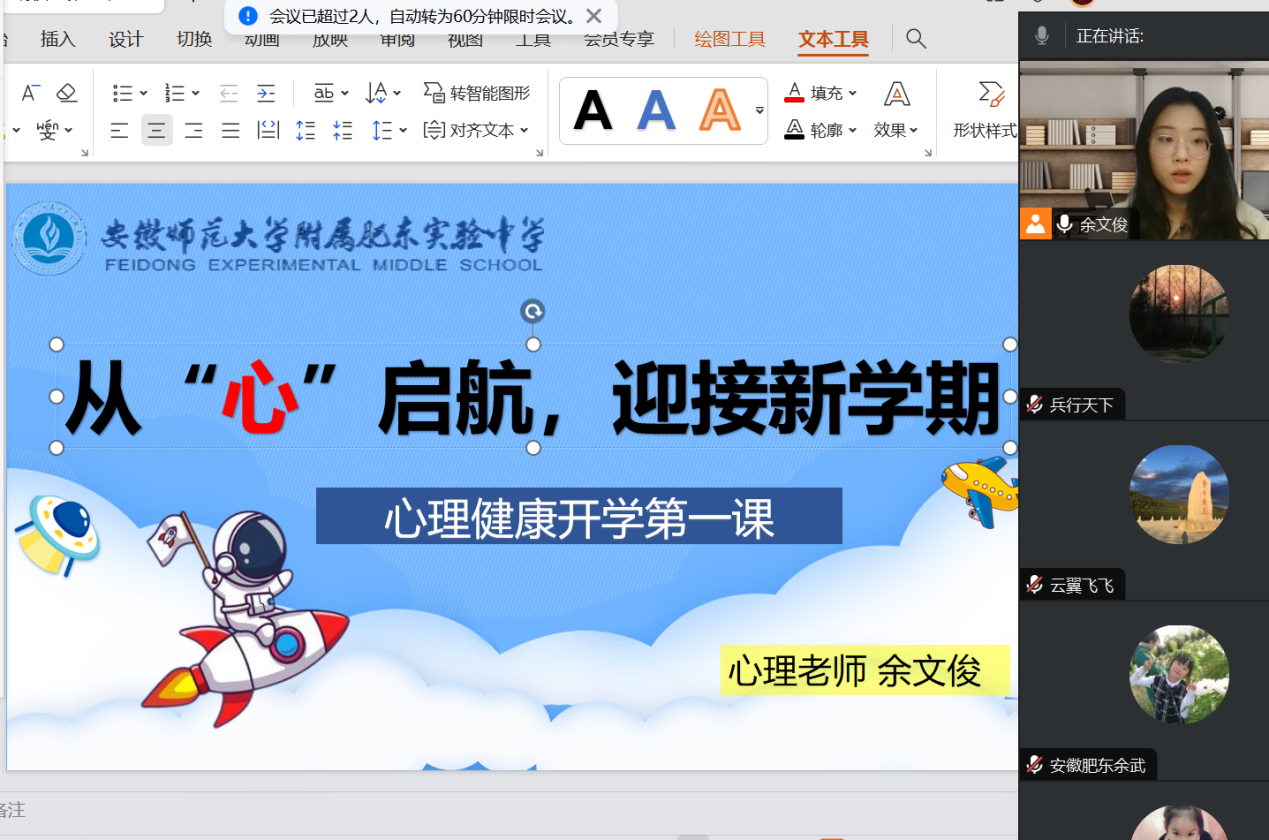Expand the numbered list dropdown arrow
The height and width of the screenshot is (840, 1269).
click(x=196, y=93)
